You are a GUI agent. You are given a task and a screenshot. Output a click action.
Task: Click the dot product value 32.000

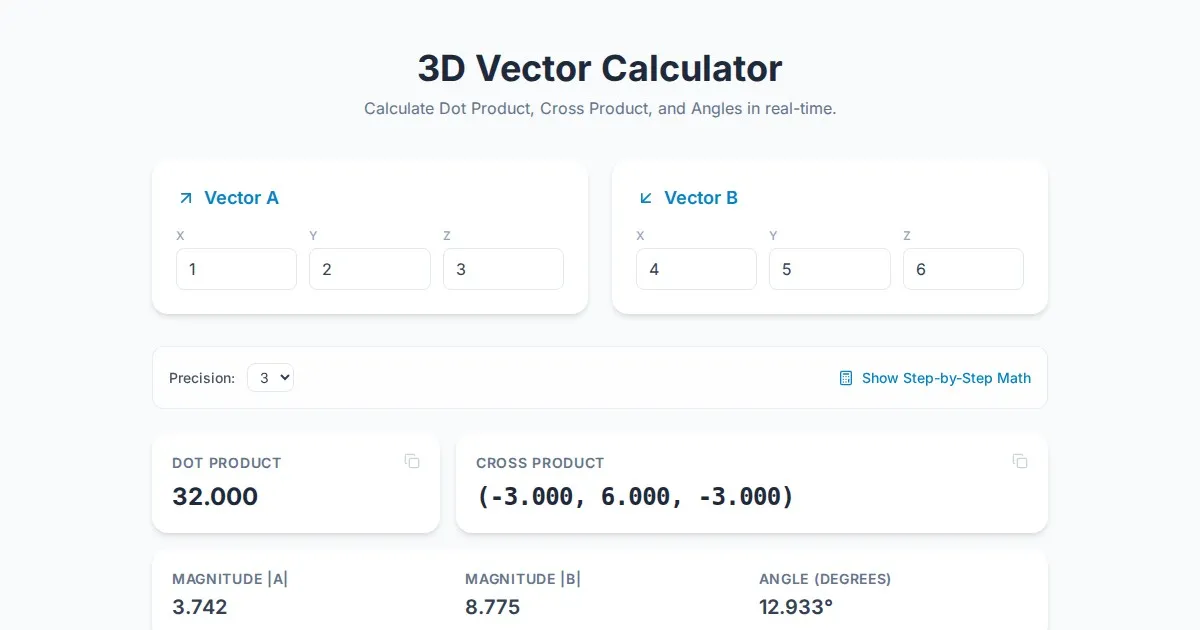pyautogui.click(x=215, y=496)
